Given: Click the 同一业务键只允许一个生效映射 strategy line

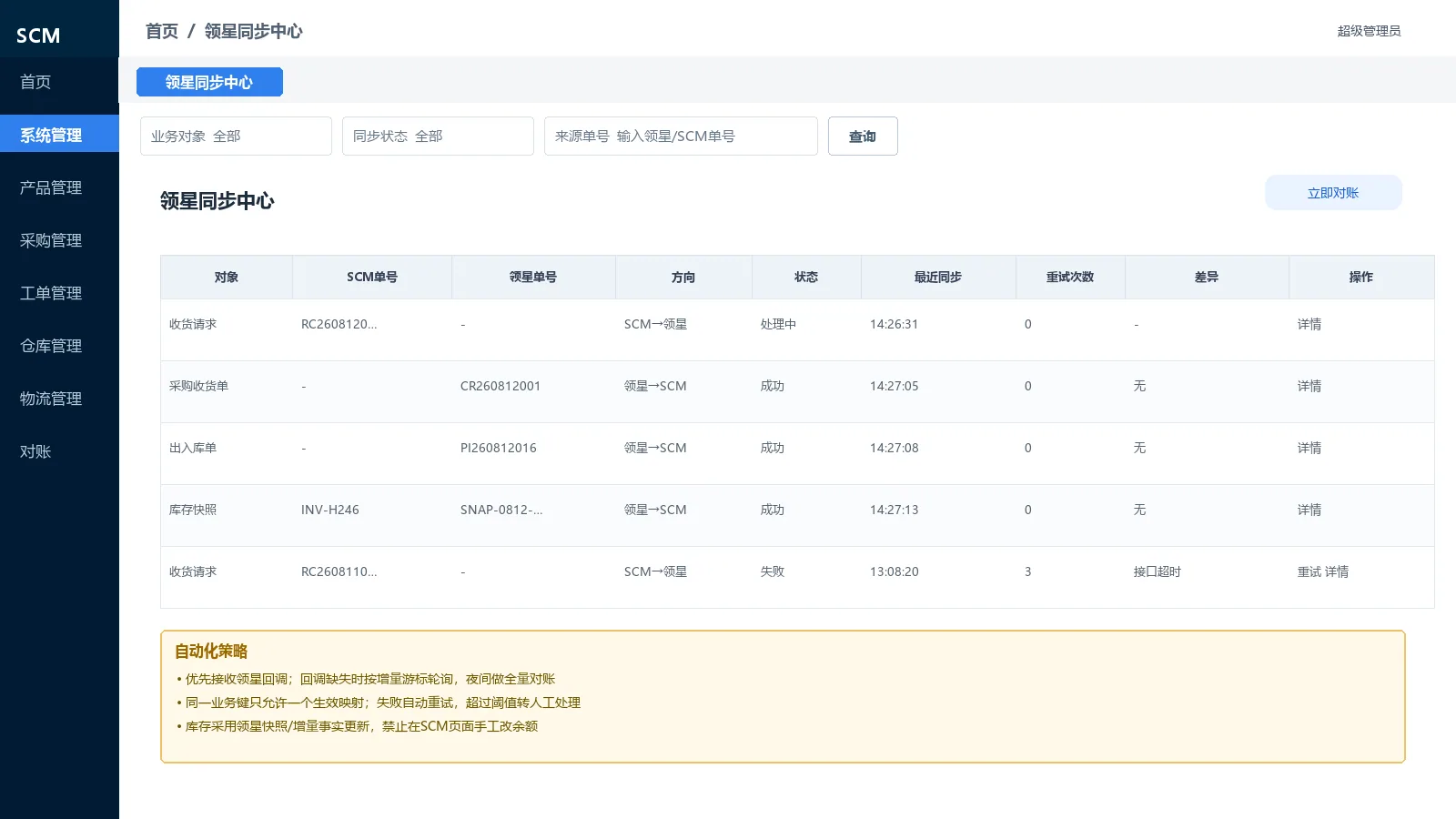Looking at the screenshot, I should point(378,703).
